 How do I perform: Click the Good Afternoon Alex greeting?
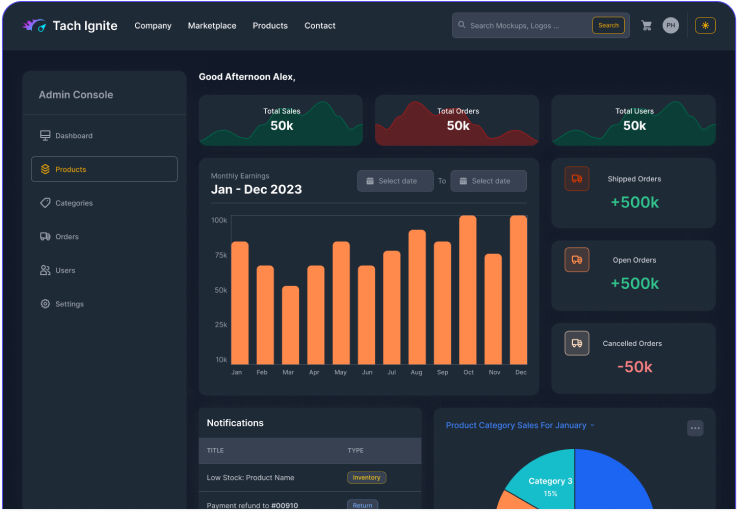[x=247, y=77]
